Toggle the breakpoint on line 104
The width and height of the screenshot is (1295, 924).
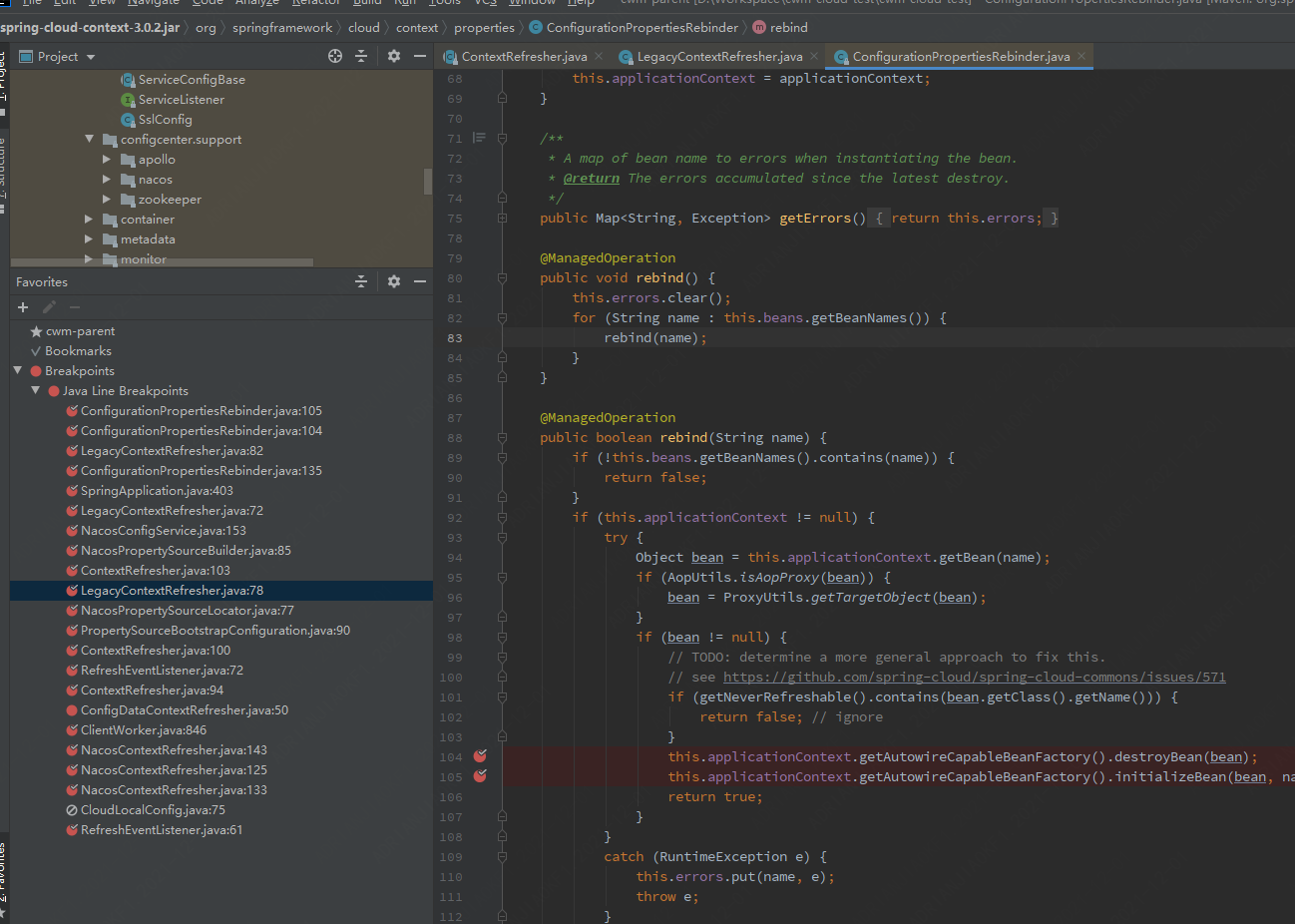click(x=480, y=756)
